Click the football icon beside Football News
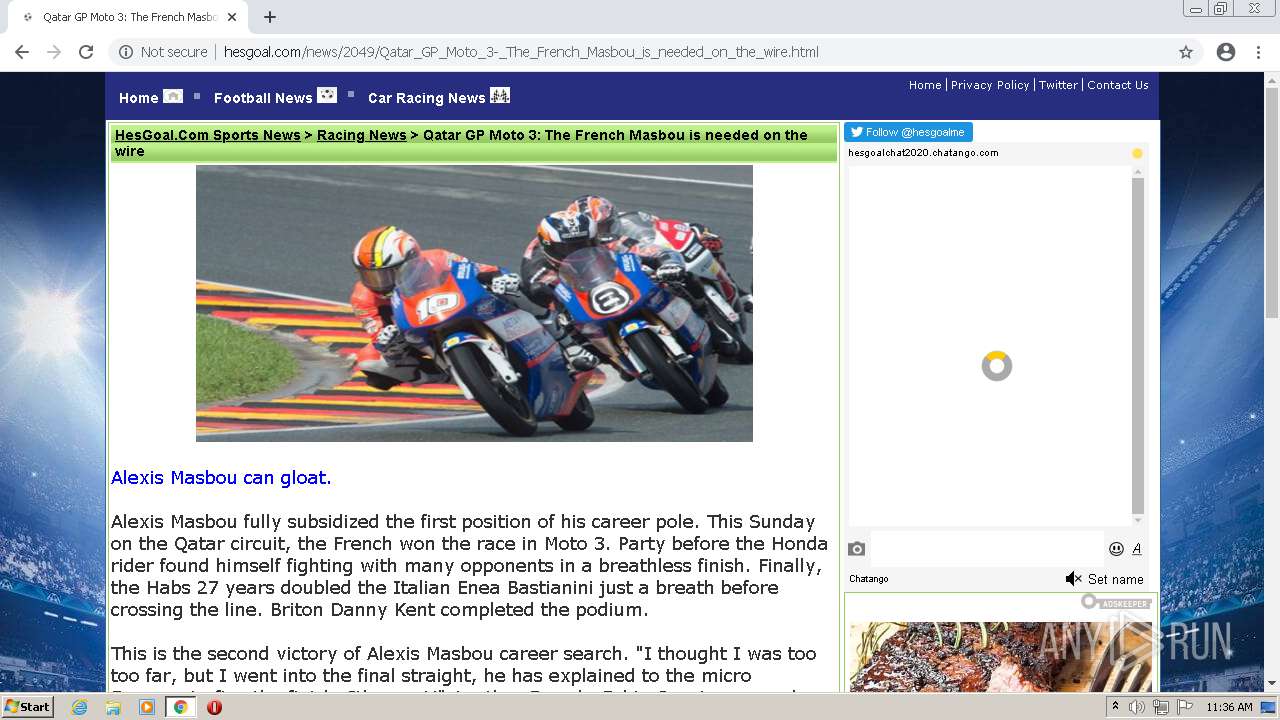Screen dimensions: 1280x720 tap(327, 95)
